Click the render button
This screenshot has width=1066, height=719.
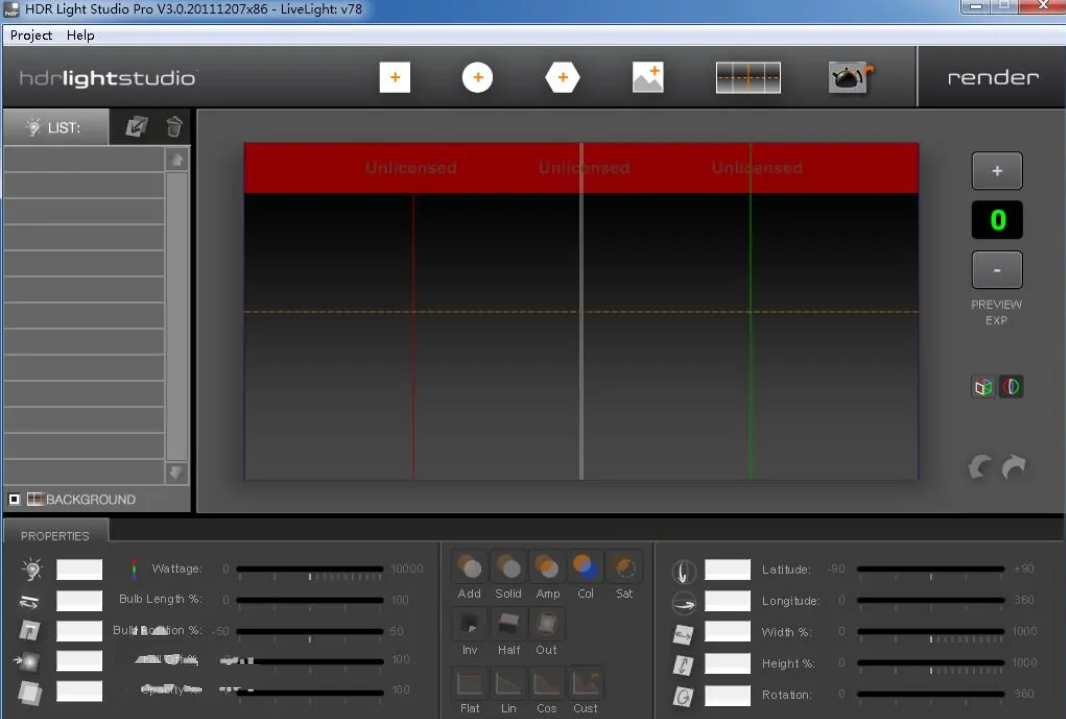point(993,77)
